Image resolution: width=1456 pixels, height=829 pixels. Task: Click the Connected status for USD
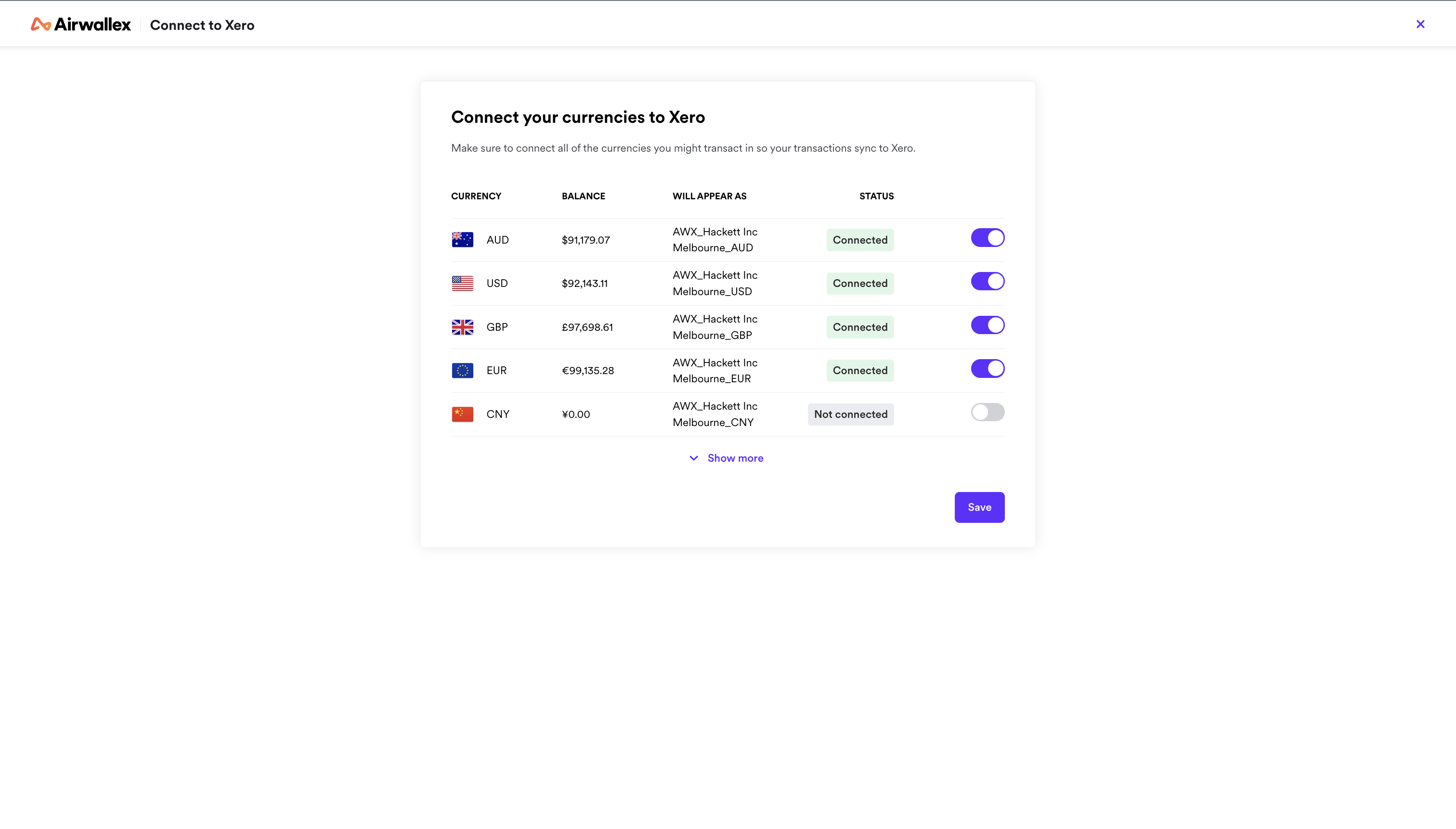tap(860, 283)
